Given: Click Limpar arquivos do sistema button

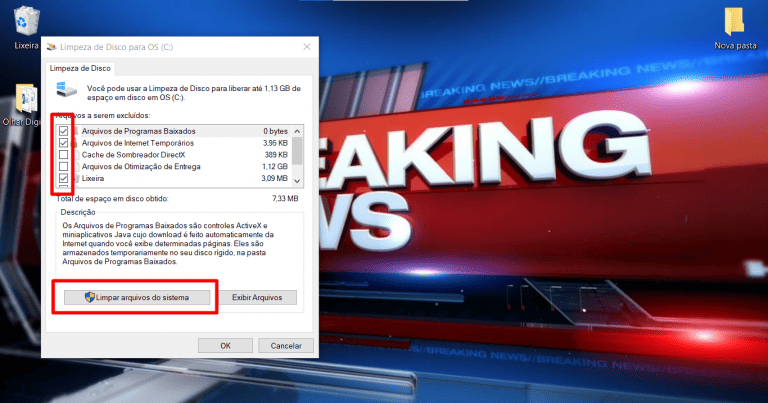Looking at the screenshot, I should (136, 297).
